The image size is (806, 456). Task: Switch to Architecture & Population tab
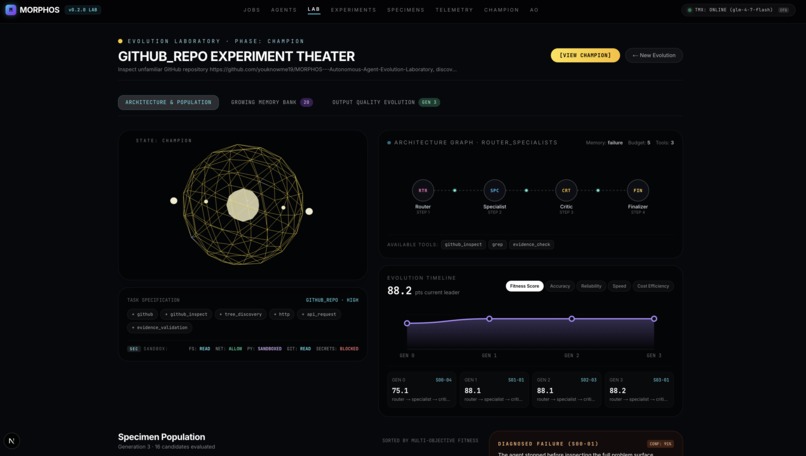(x=168, y=102)
